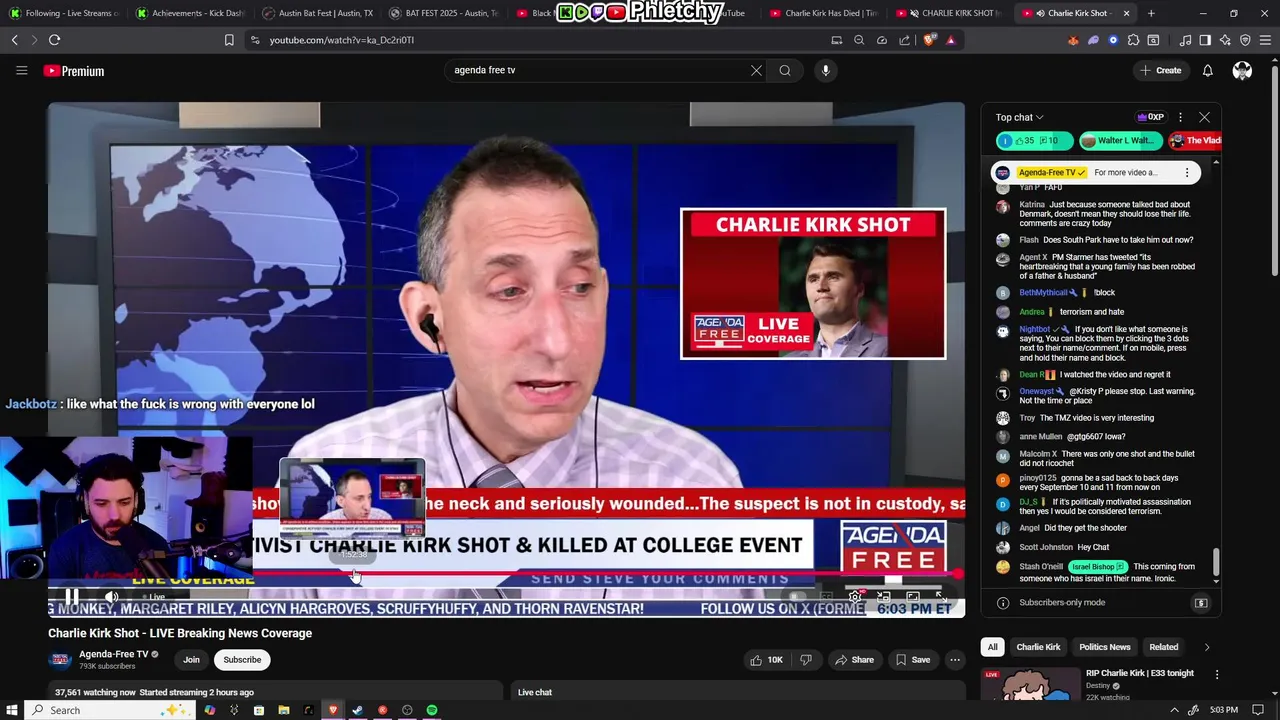
Task: Open YouTube notifications bell
Action: (1207, 70)
